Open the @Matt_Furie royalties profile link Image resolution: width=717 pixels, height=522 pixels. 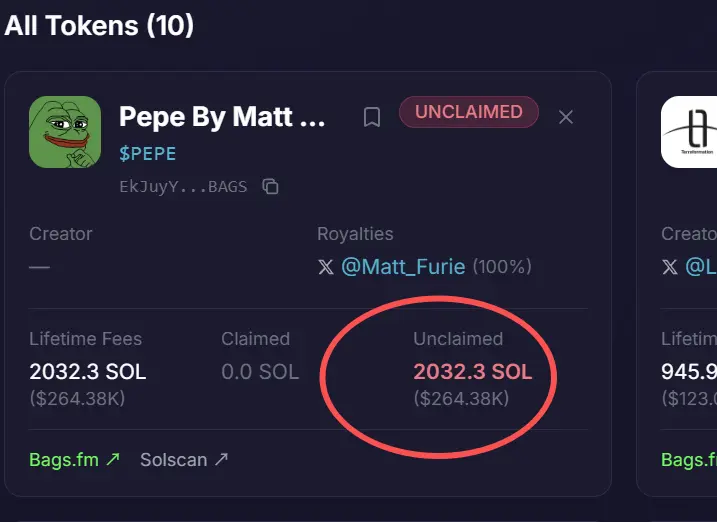tap(403, 267)
